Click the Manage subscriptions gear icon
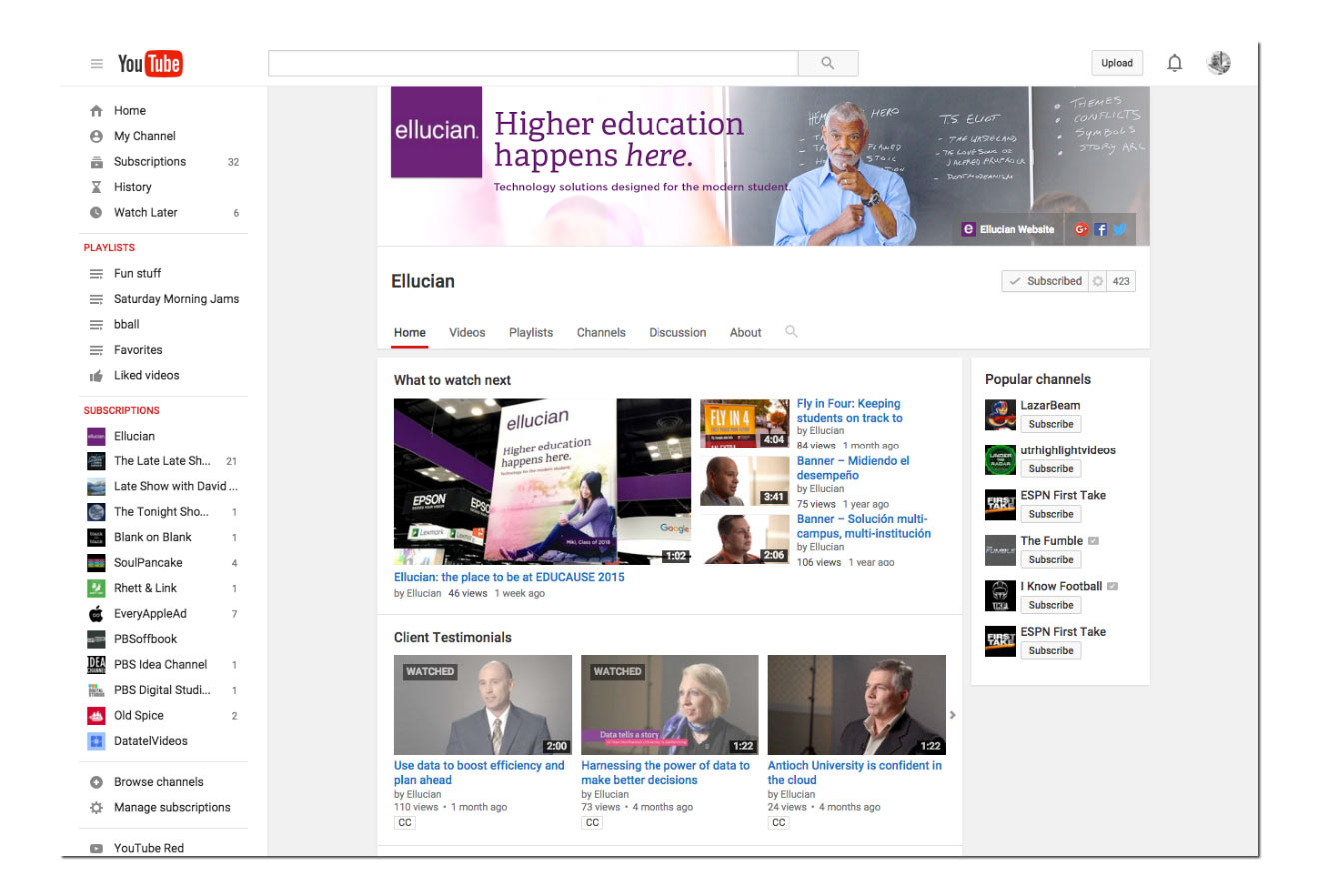 point(96,808)
